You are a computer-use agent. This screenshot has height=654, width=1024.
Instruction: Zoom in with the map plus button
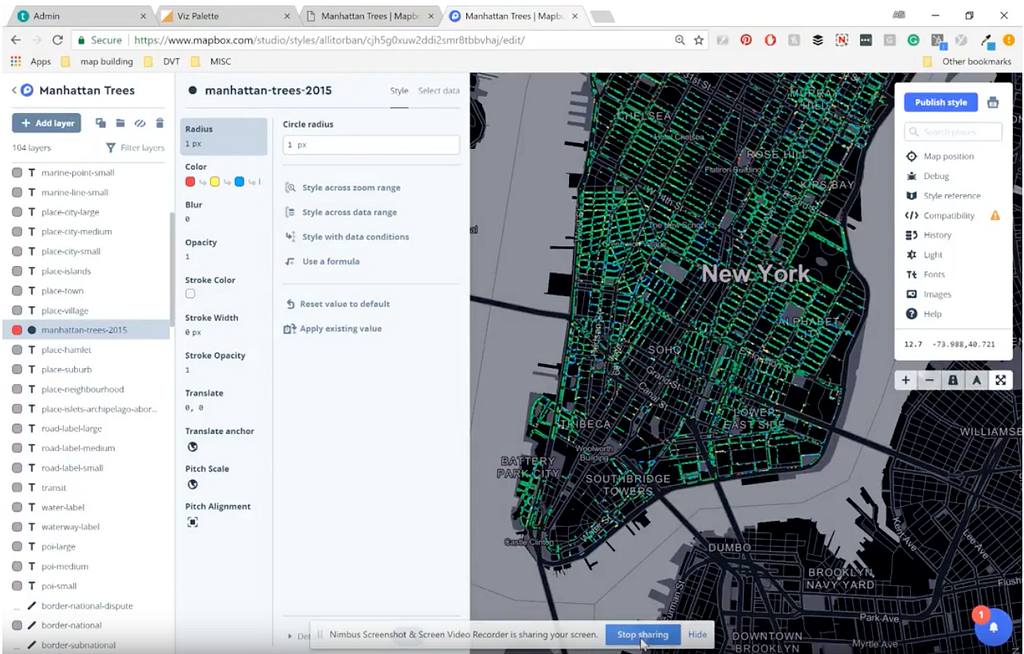906,380
